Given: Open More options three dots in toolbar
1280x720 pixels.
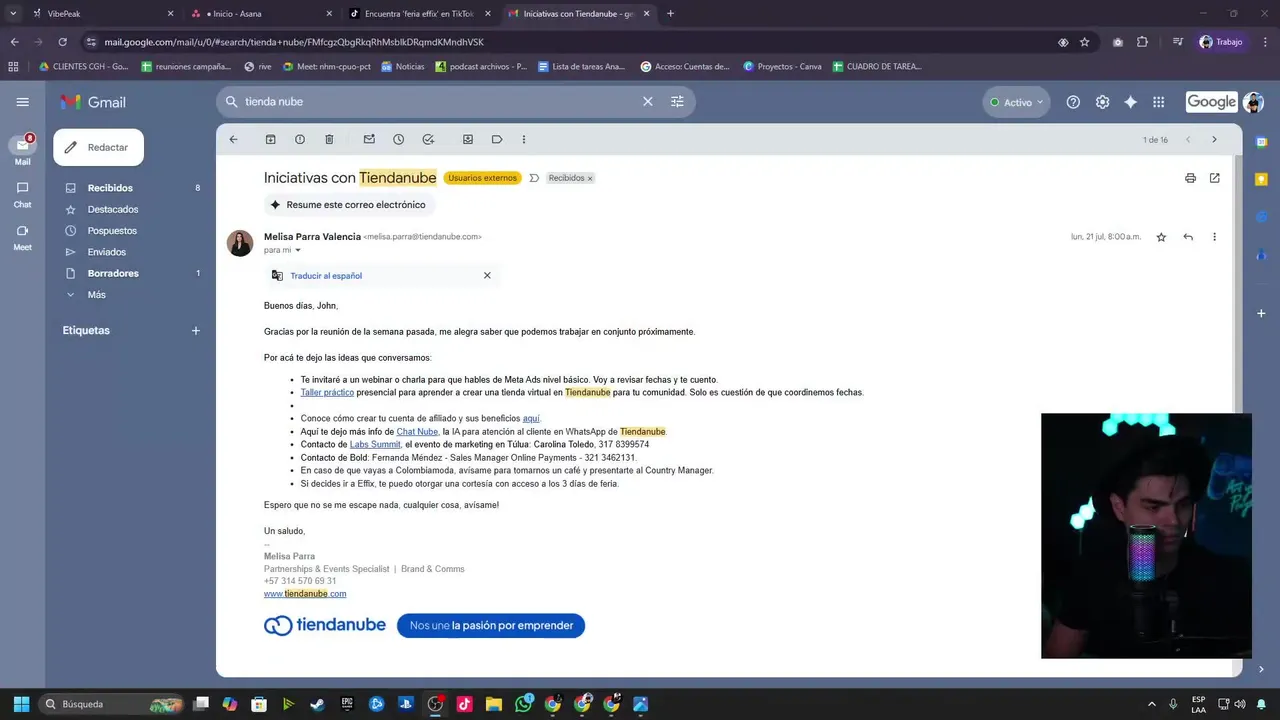Looking at the screenshot, I should (x=523, y=140).
